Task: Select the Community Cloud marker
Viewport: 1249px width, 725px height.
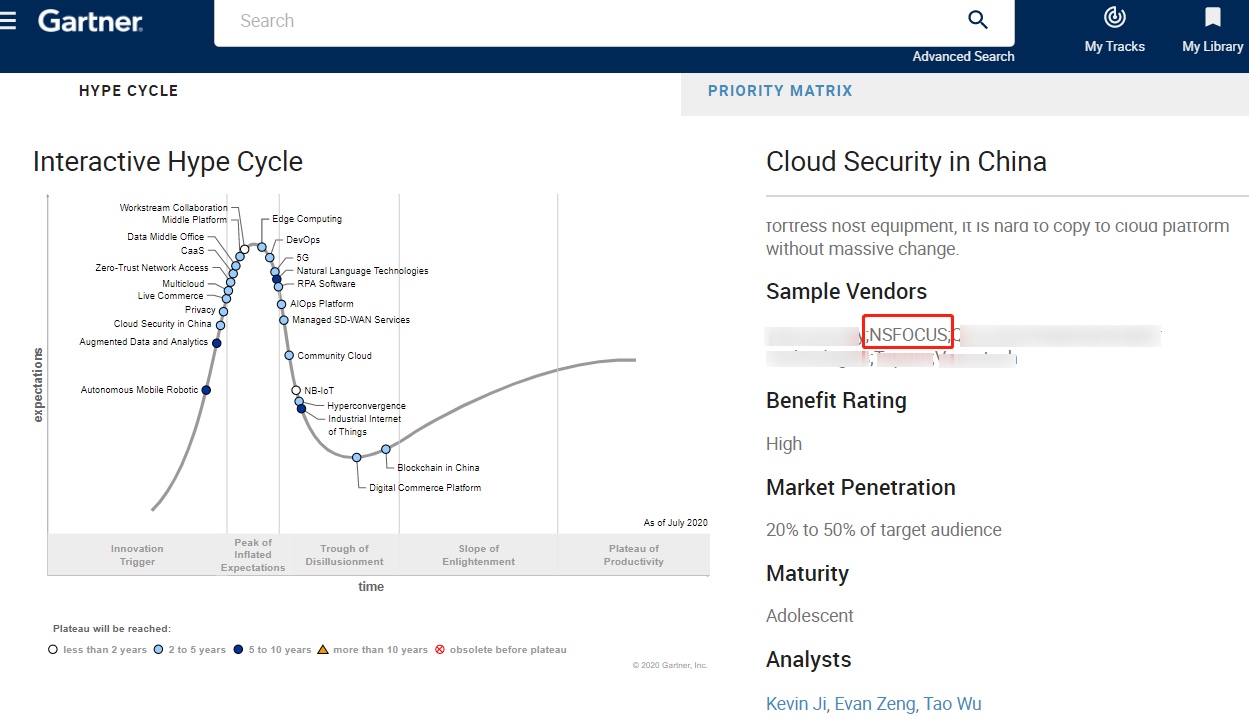Action: coord(289,355)
